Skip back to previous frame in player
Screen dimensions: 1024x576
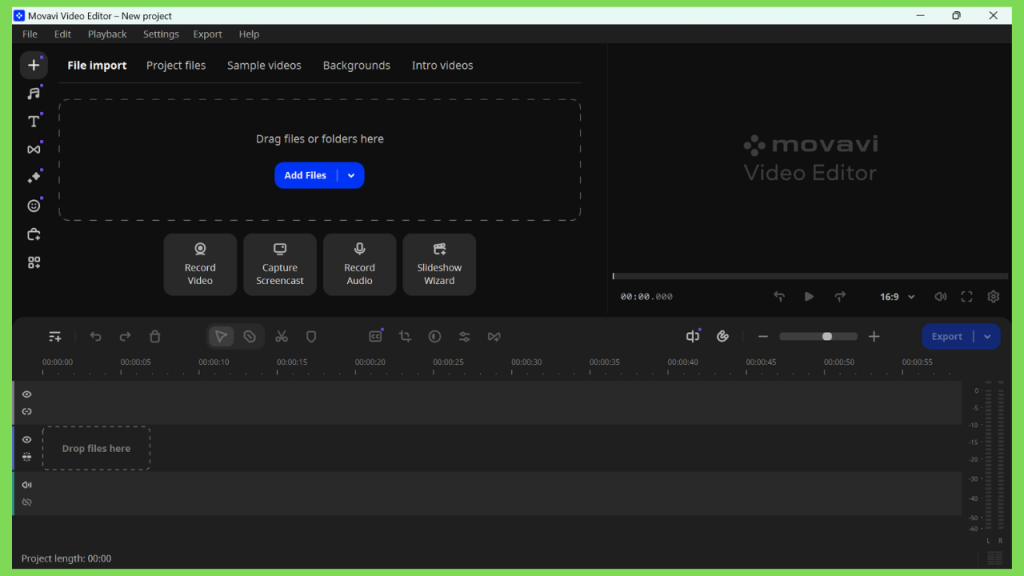[779, 296]
